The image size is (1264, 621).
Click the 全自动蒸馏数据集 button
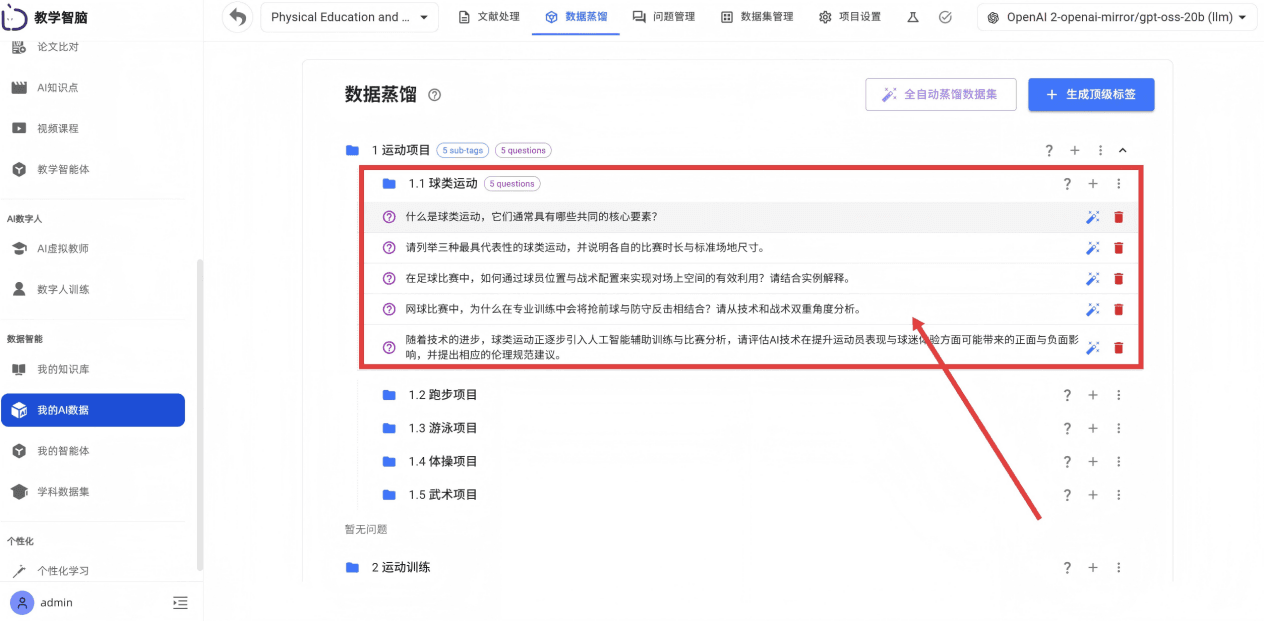(941, 94)
